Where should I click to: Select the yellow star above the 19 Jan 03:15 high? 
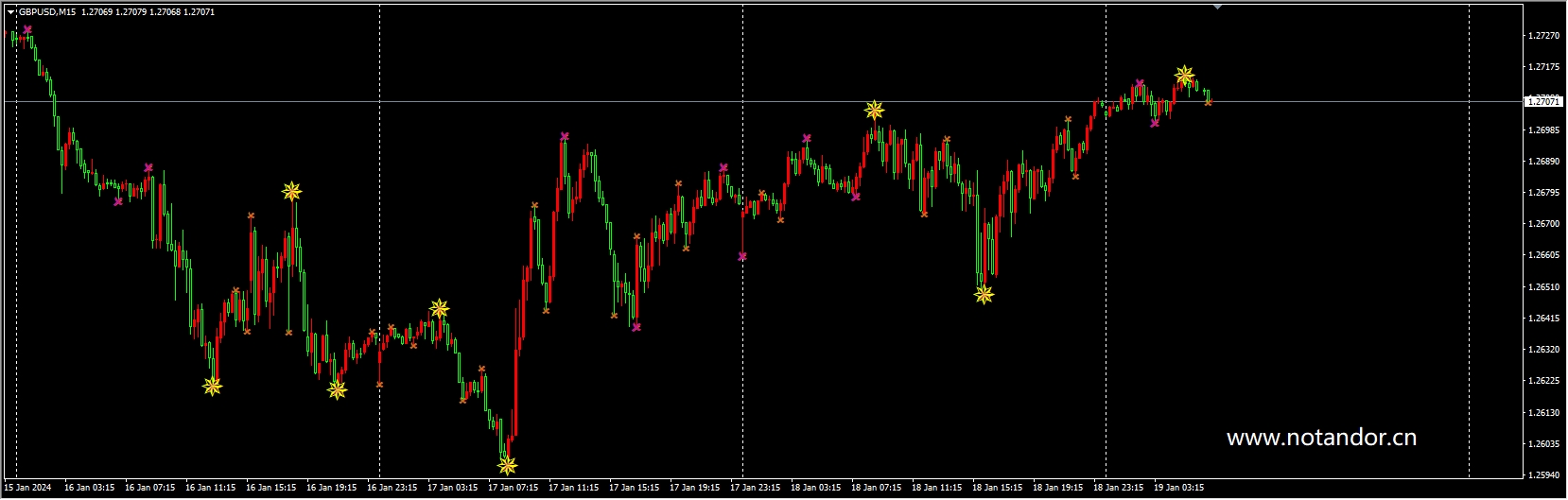pos(1184,75)
